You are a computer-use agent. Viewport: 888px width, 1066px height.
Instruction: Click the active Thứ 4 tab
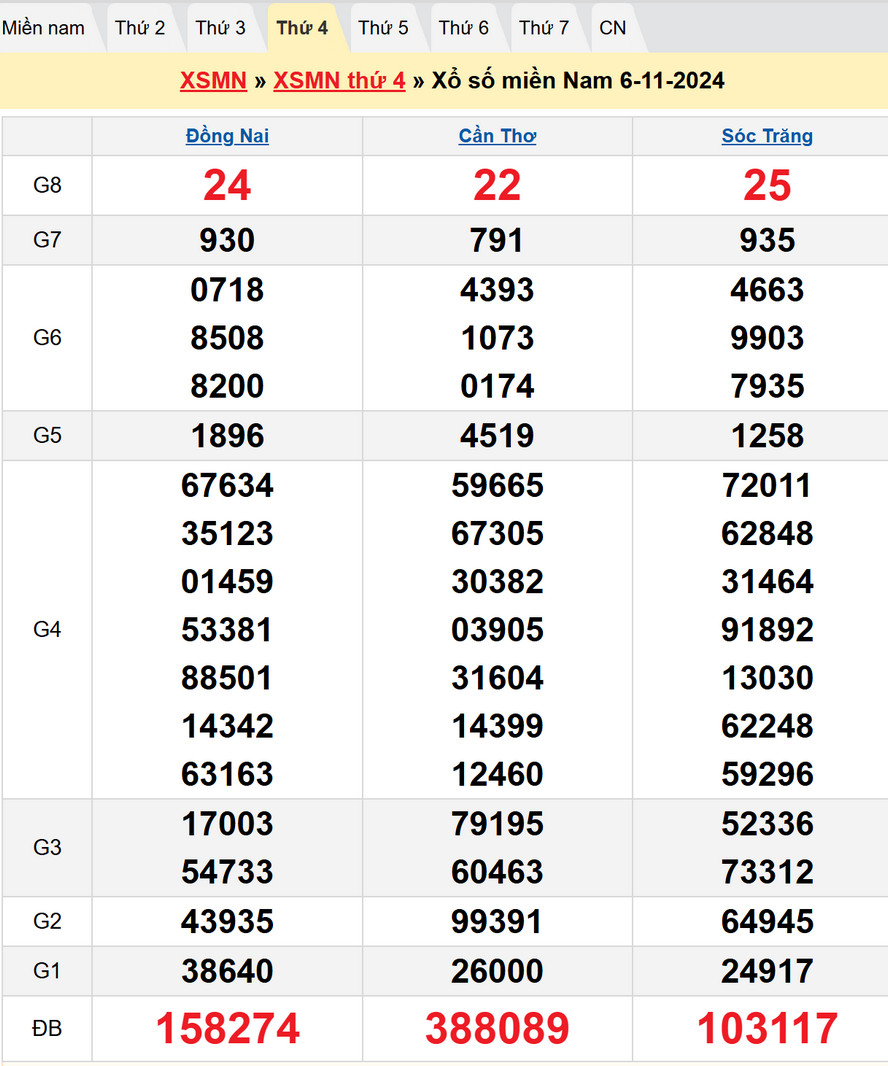302,28
